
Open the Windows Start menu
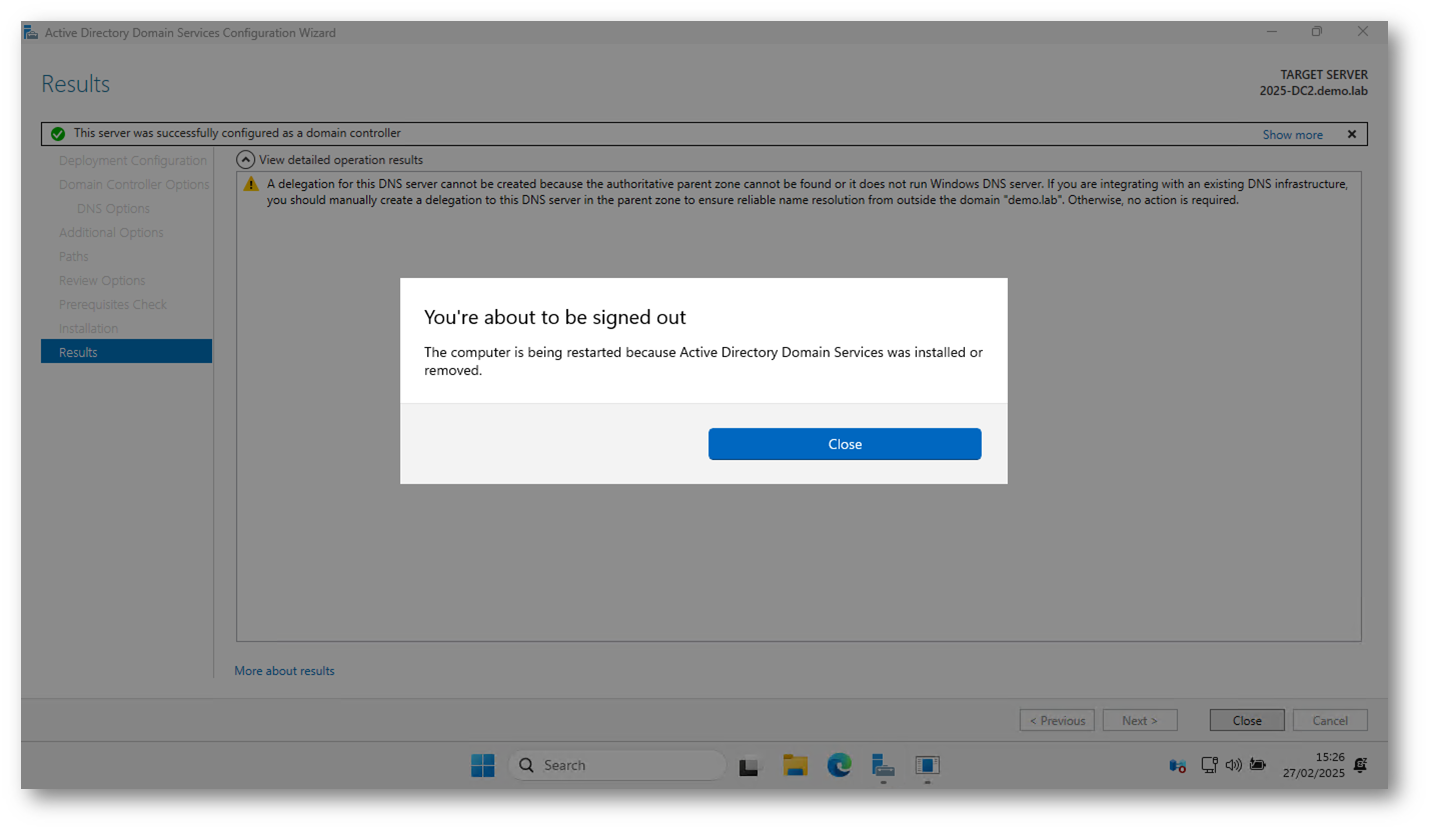(483, 766)
